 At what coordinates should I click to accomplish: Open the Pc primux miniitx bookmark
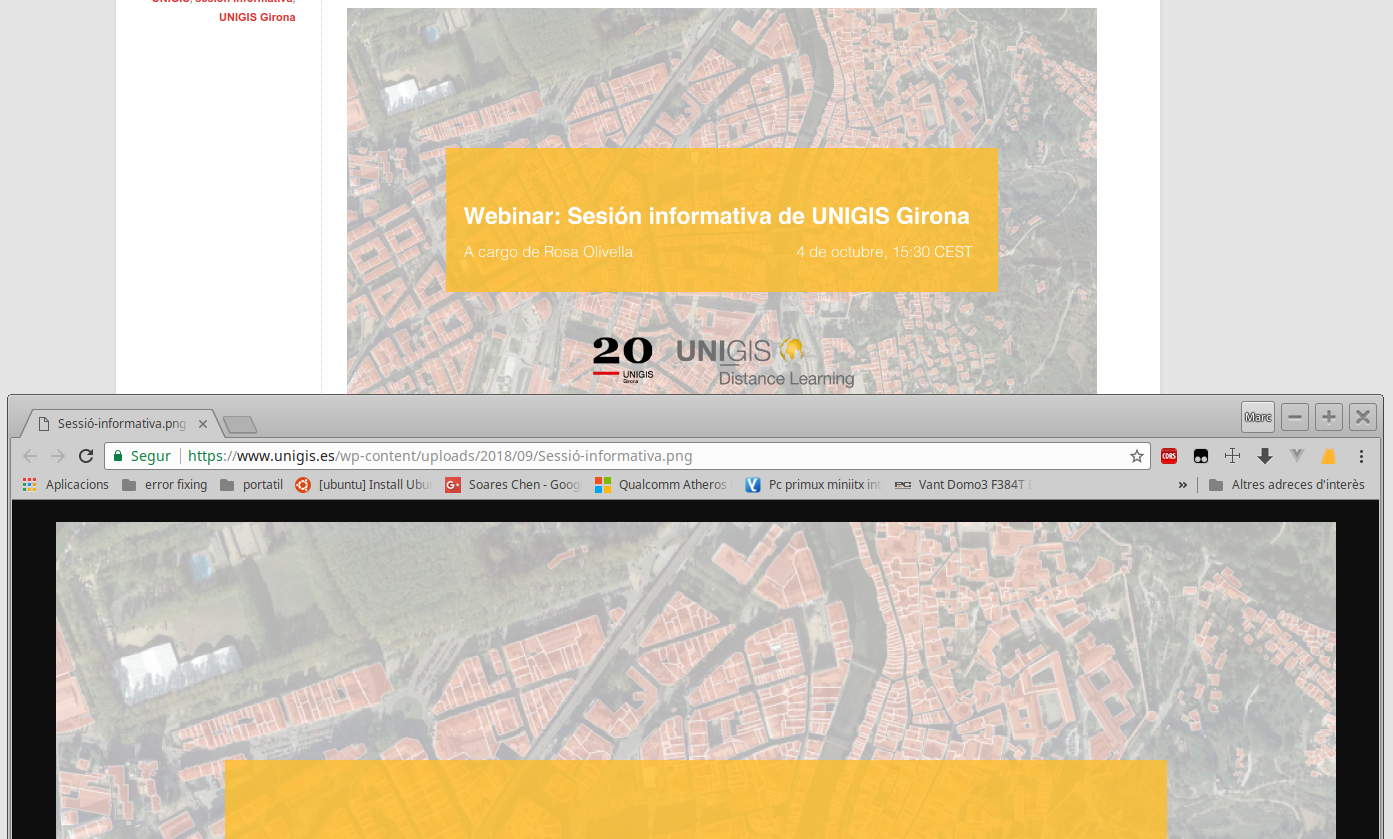click(x=813, y=485)
